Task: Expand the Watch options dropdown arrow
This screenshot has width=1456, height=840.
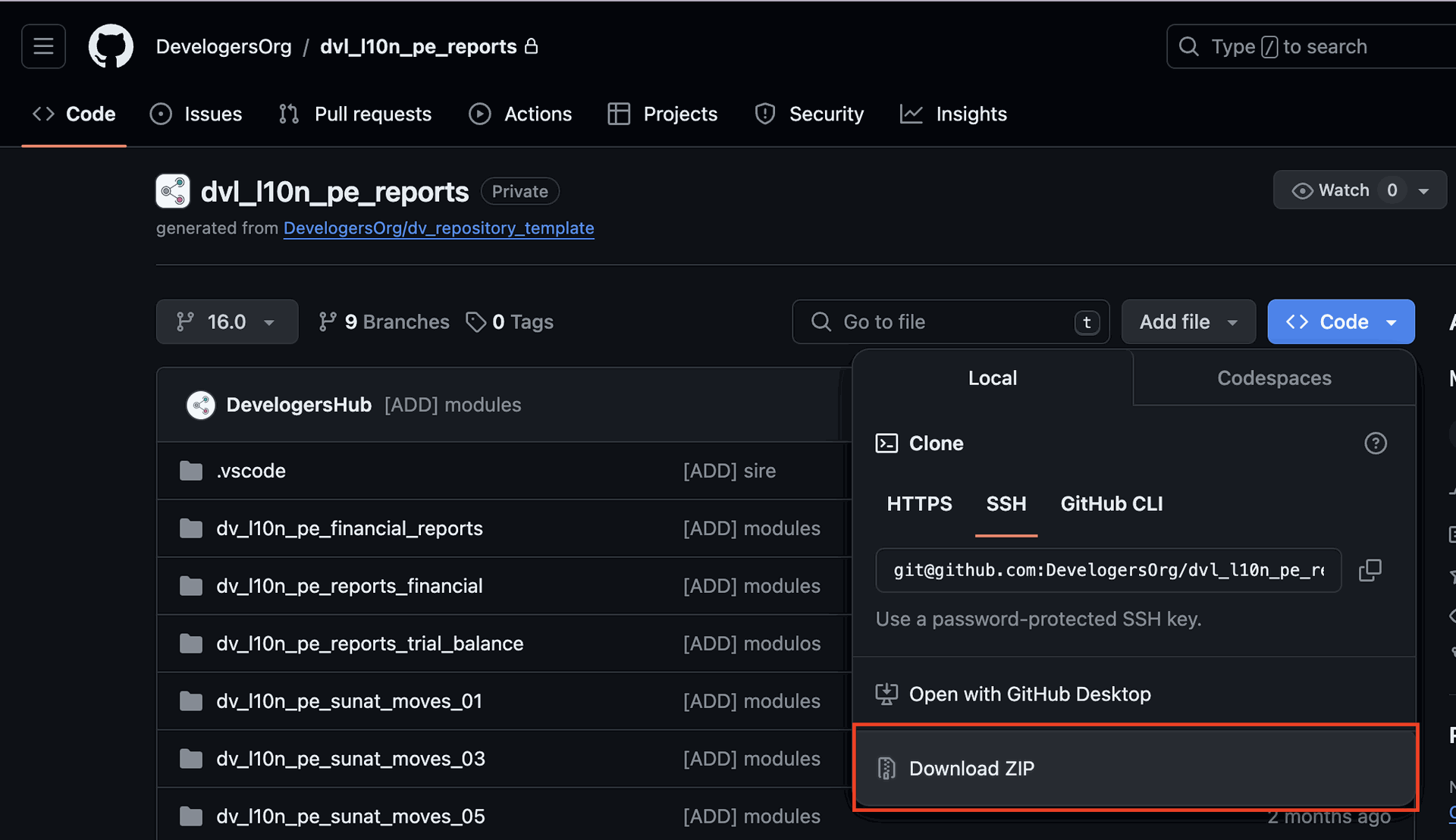Action: tap(1423, 191)
